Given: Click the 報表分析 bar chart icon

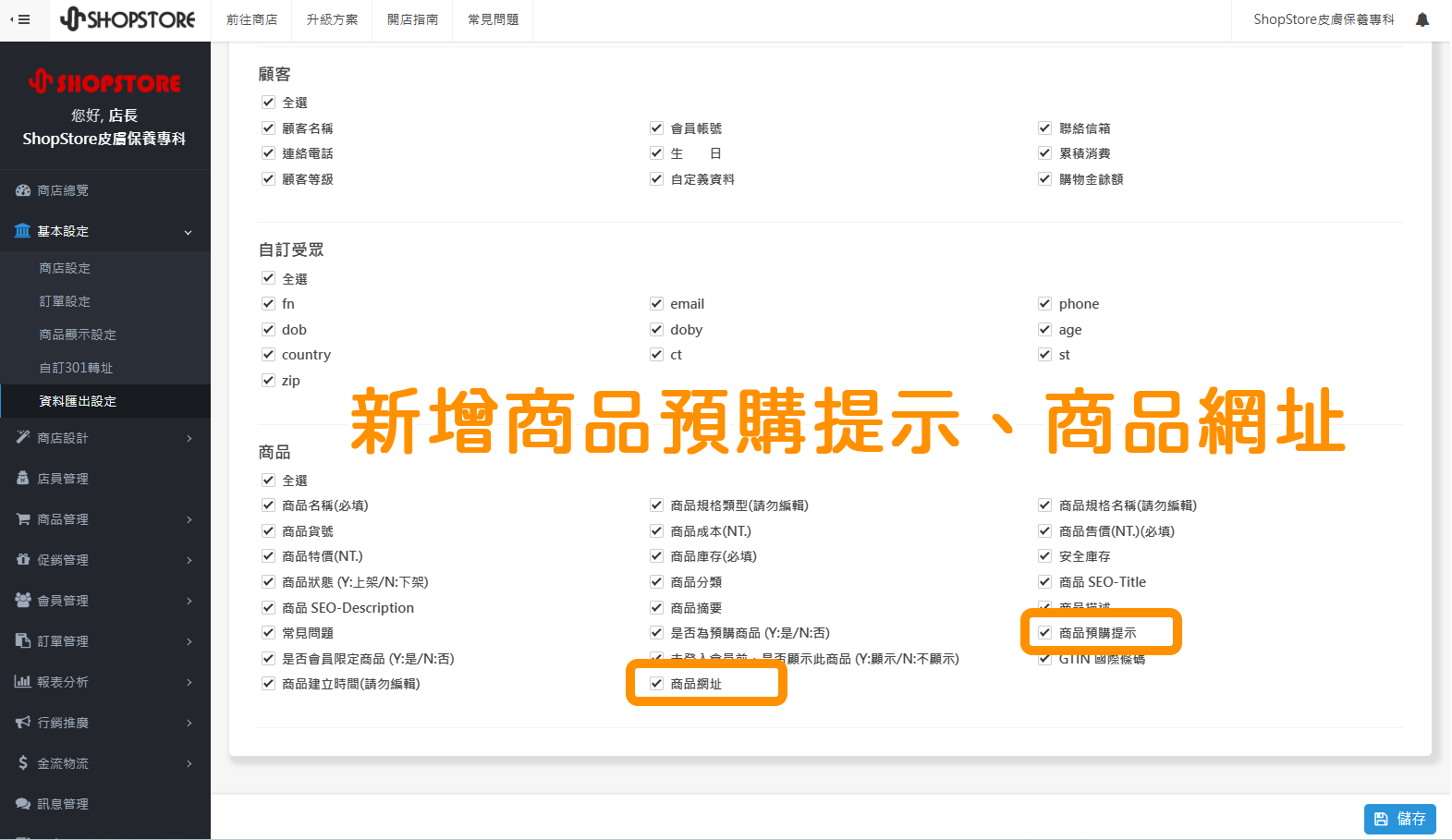Looking at the screenshot, I should tap(23, 682).
